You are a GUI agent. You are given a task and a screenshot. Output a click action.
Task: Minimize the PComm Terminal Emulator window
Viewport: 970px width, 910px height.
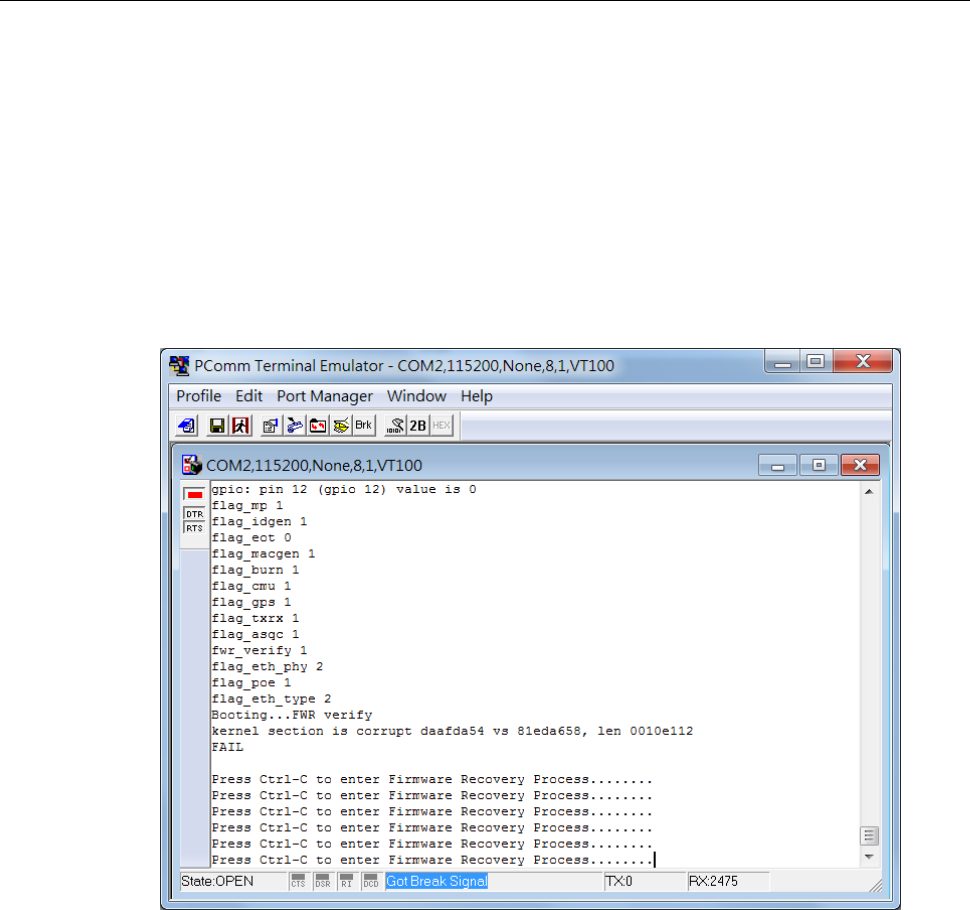click(x=783, y=361)
